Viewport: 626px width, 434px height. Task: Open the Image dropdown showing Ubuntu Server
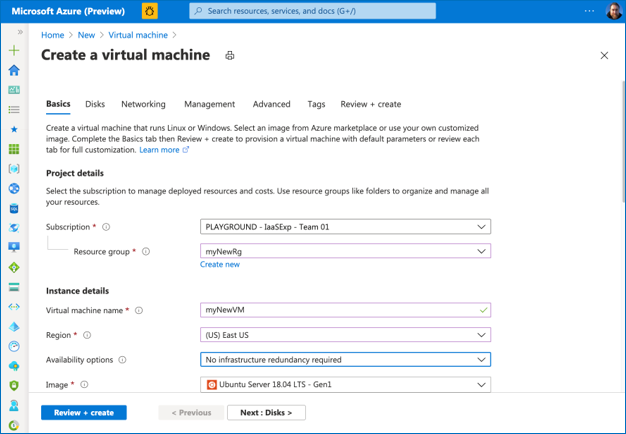click(x=345, y=384)
